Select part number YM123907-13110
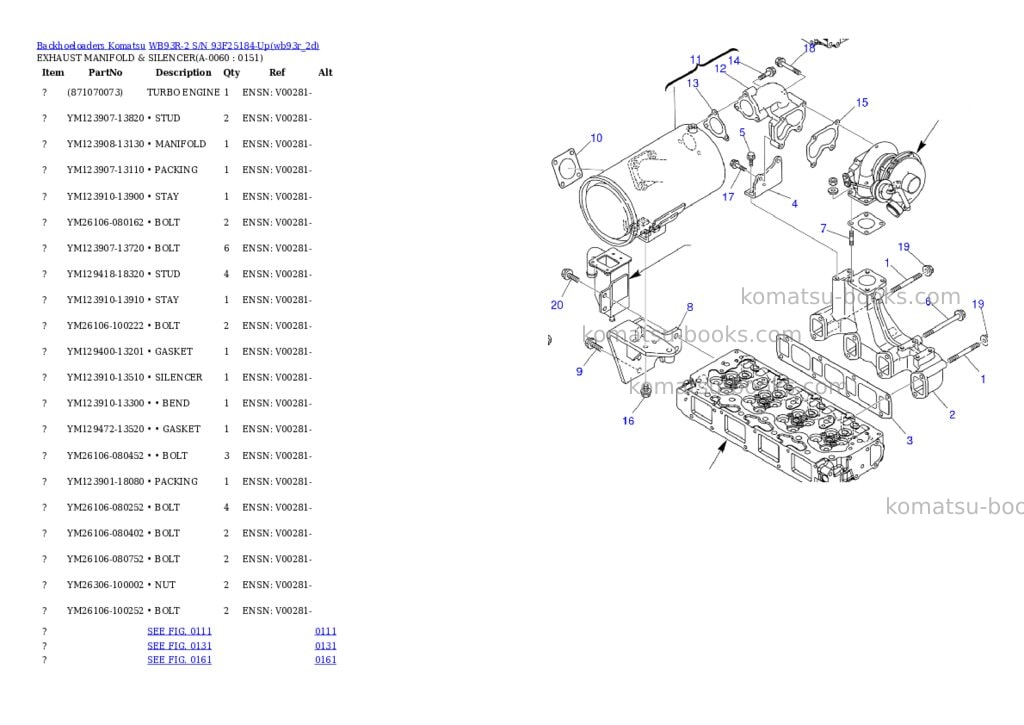This screenshot has height=725, width=1024. (105, 170)
